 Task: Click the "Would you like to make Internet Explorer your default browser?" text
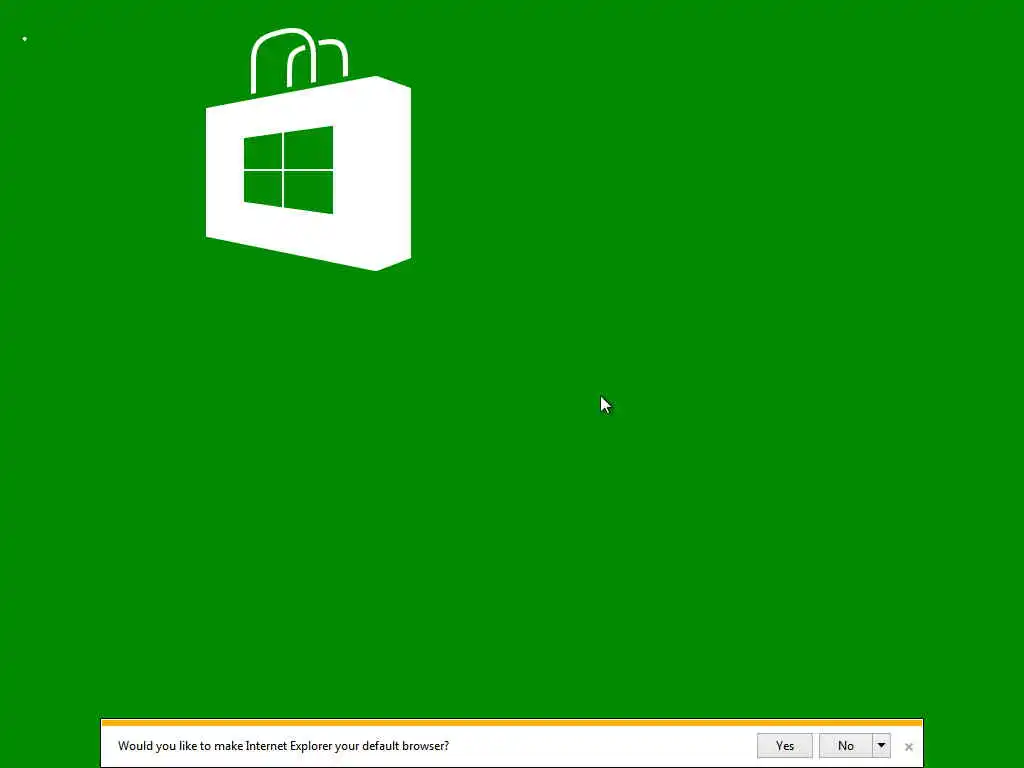(283, 746)
